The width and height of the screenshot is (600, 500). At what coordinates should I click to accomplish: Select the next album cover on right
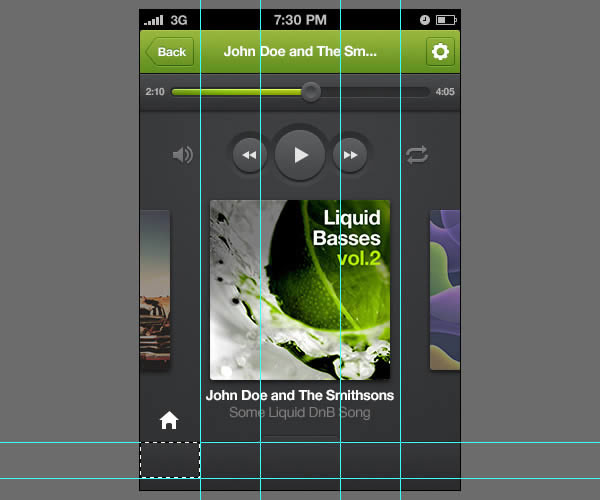coord(445,290)
